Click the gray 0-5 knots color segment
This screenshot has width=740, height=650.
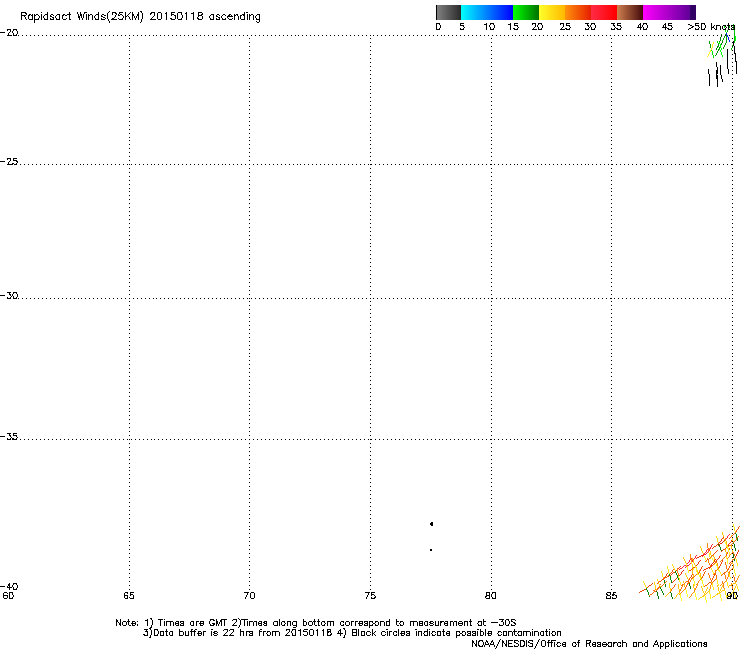tap(448, 12)
